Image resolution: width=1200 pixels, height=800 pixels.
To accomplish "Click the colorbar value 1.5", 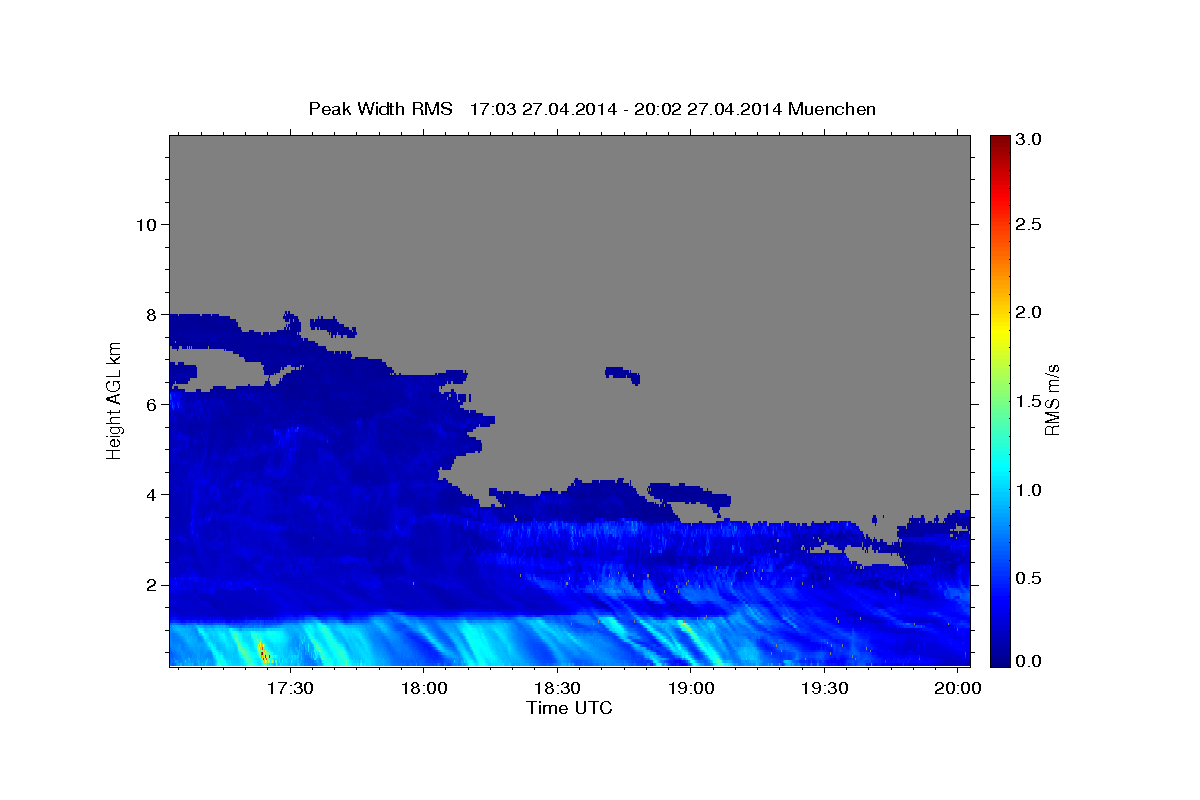I will [1030, 401].
